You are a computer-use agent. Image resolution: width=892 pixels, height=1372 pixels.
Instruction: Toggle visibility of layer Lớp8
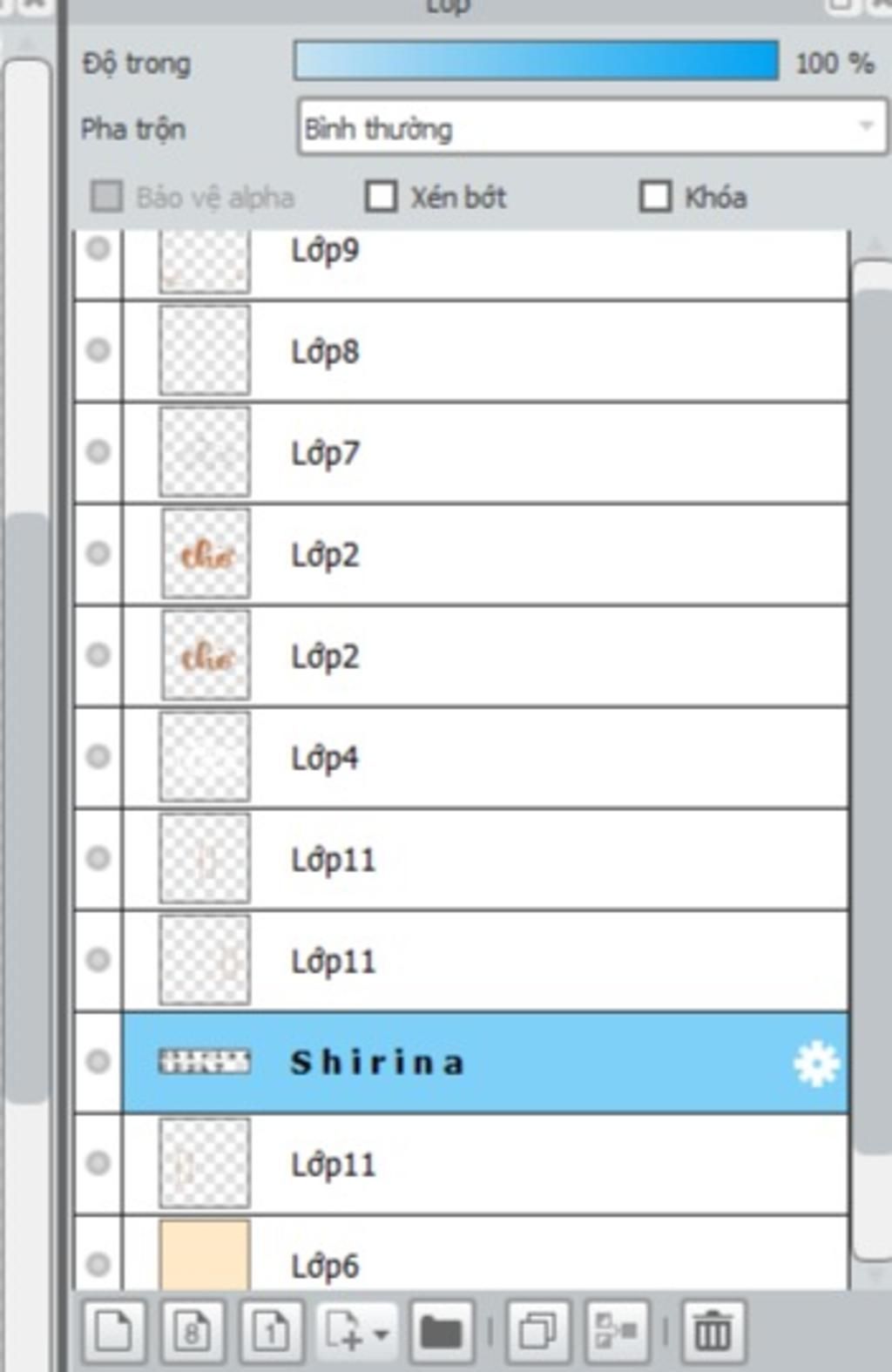click(x=98, y=350)
